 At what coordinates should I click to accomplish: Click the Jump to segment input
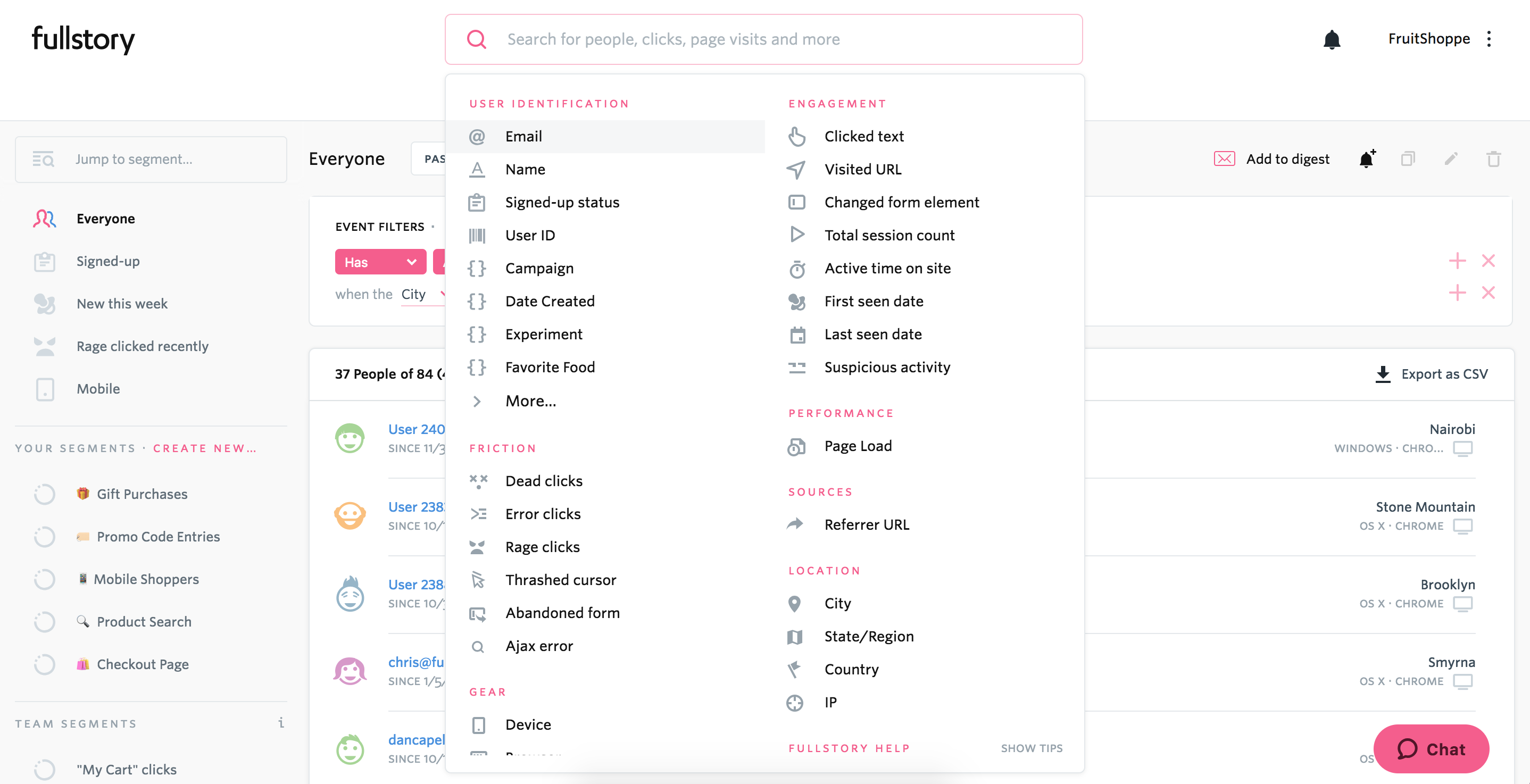coord(151,159)
